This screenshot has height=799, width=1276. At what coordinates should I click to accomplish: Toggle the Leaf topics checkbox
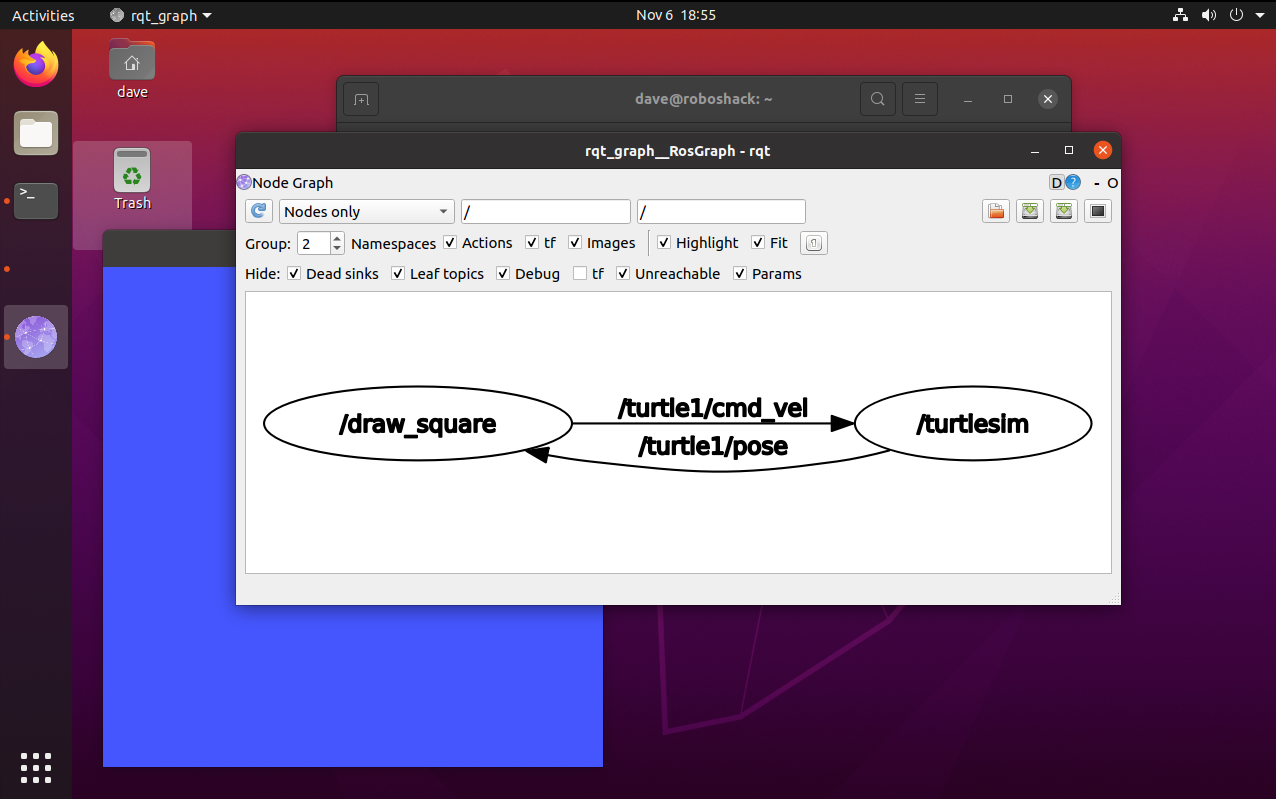[398, 274]
